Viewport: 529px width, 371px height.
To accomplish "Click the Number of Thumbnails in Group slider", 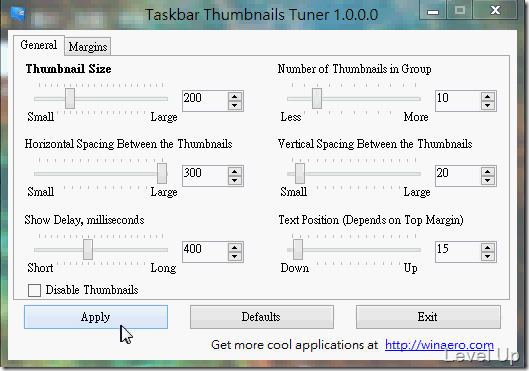I will [317, 98].
